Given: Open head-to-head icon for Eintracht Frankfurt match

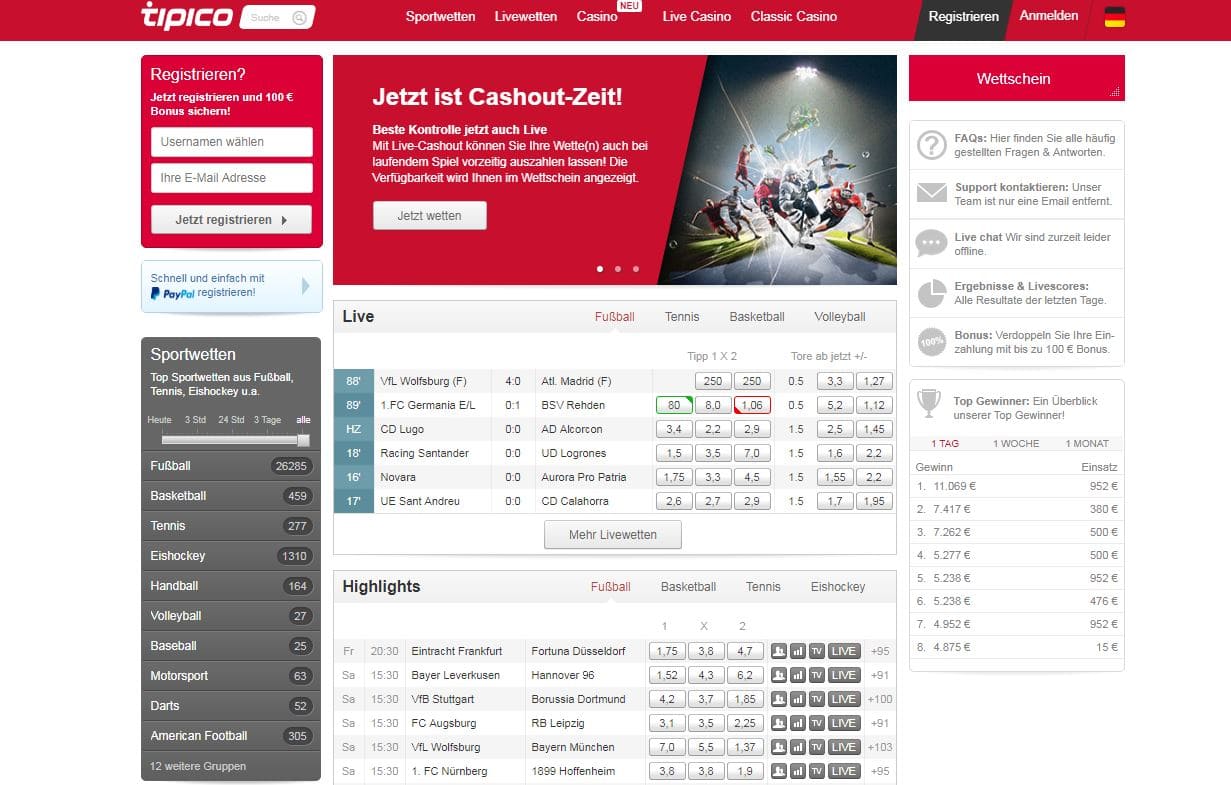Looking at the screenshot, I should tap(779, 651).
